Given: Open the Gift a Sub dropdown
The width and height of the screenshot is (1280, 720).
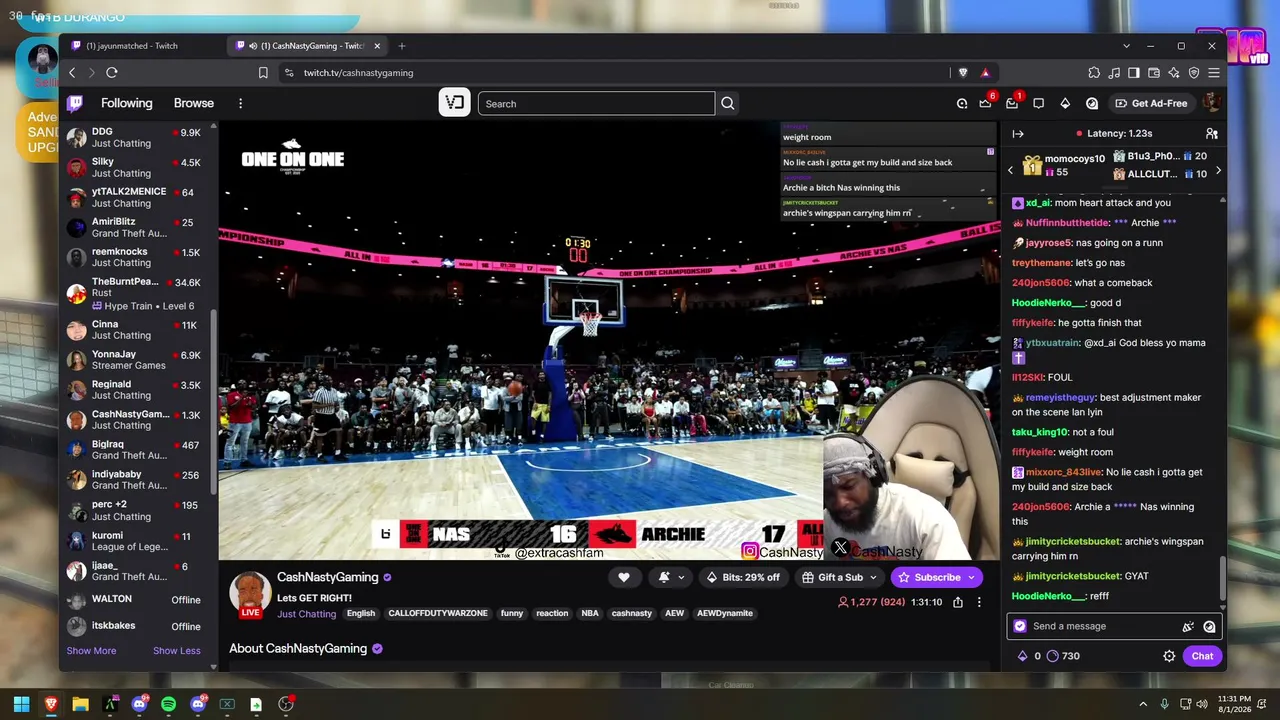Looking at the screenshot, I should pyautogui.click(x=839, y=577).
